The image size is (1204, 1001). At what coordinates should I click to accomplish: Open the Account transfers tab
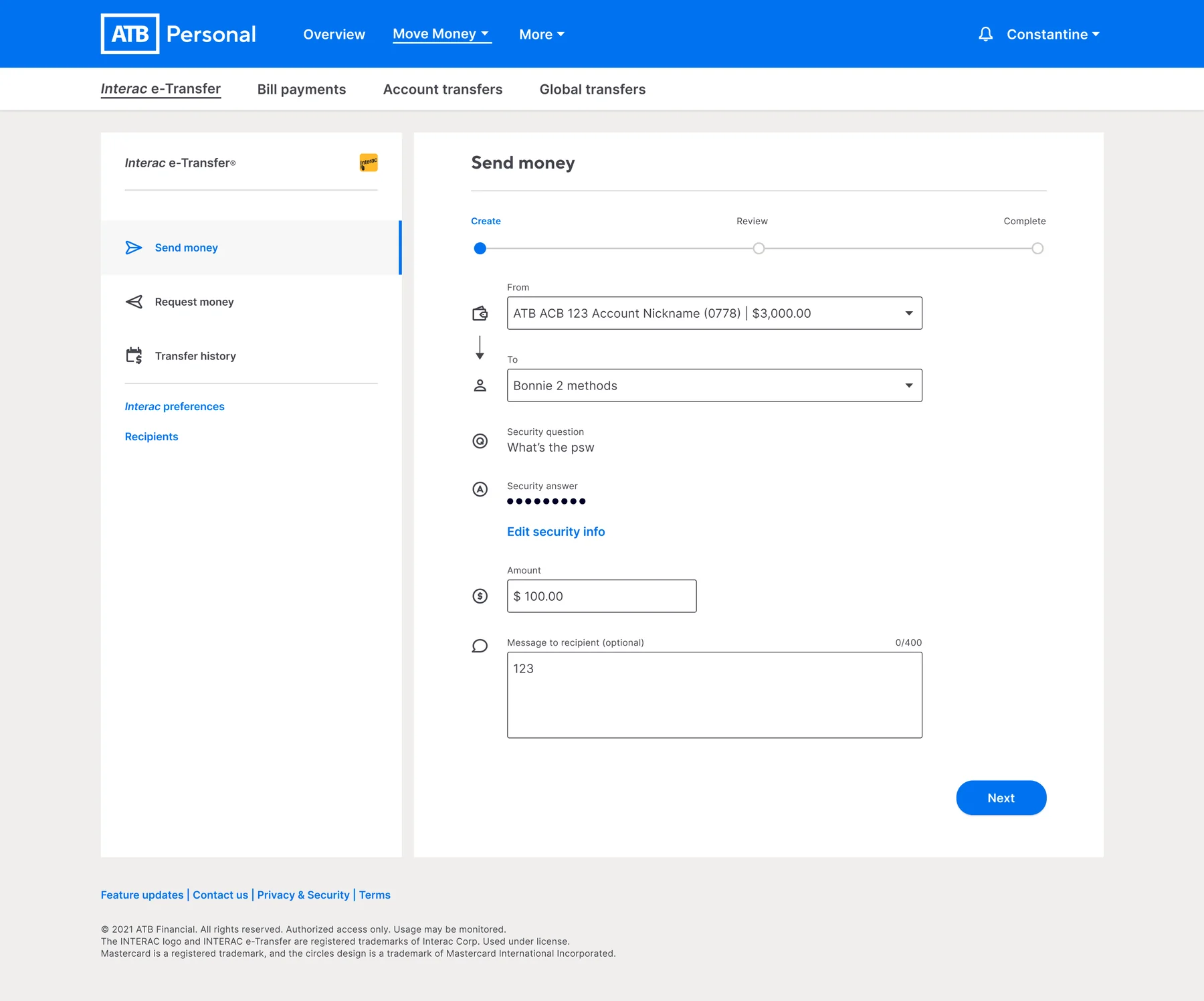click(443, 89)
